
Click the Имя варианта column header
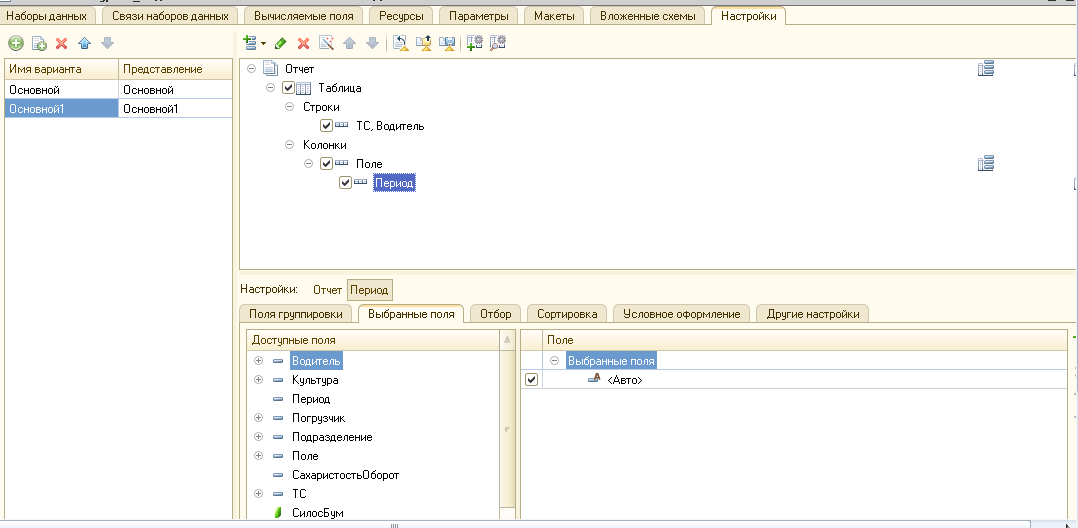coord(62,69)
